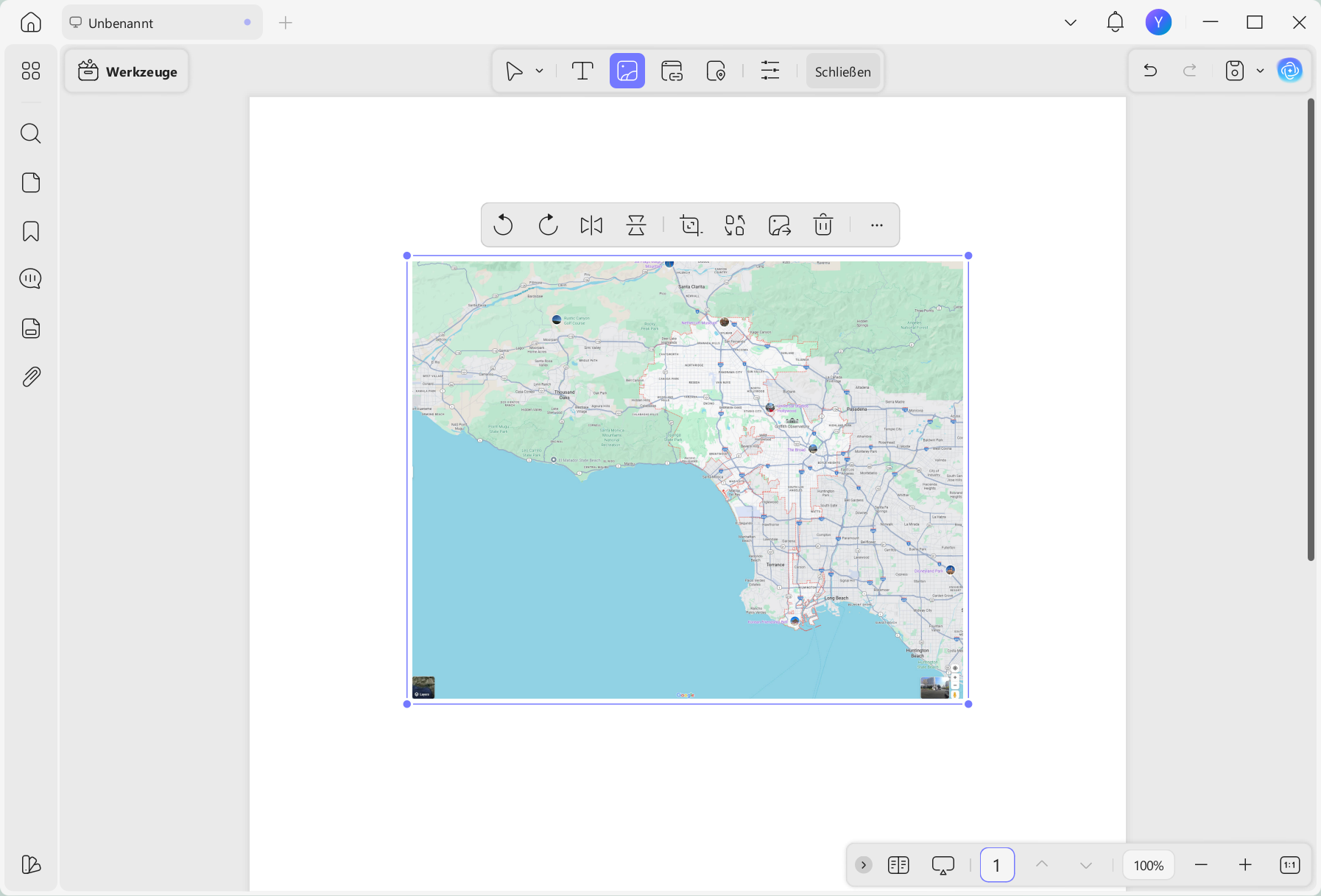1321x896 pixels.
Task: Rotate the image clockwise
Action: click(x=548, y=225)
